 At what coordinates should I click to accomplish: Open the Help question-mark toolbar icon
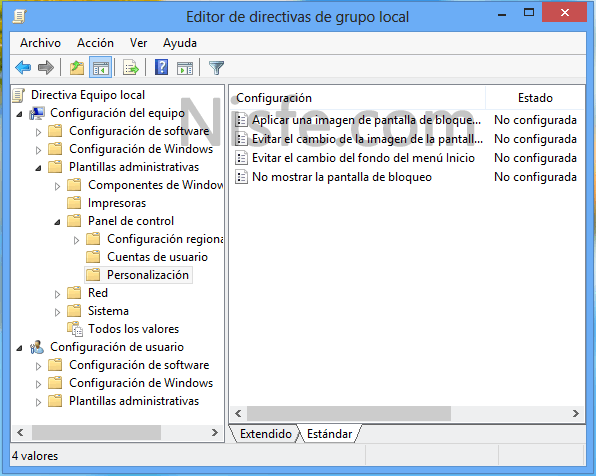point(162,68)
